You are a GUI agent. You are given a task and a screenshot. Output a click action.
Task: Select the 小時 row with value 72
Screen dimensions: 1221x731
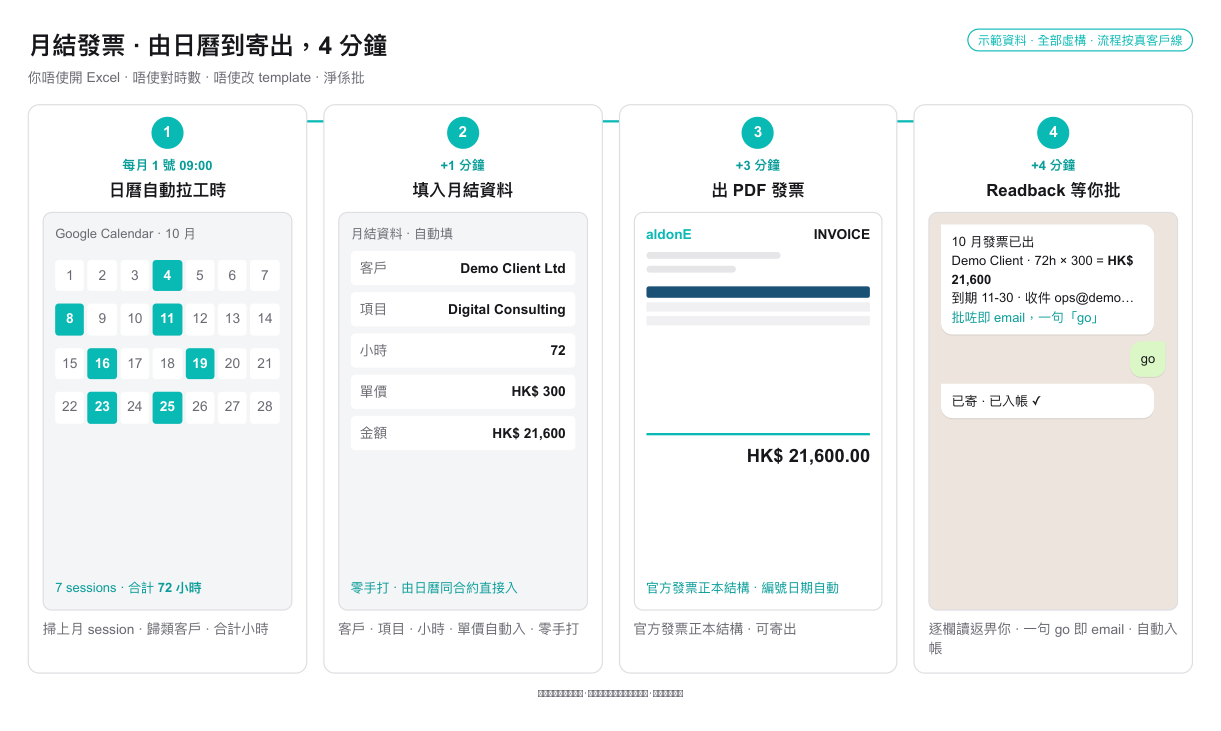[463, 350]
